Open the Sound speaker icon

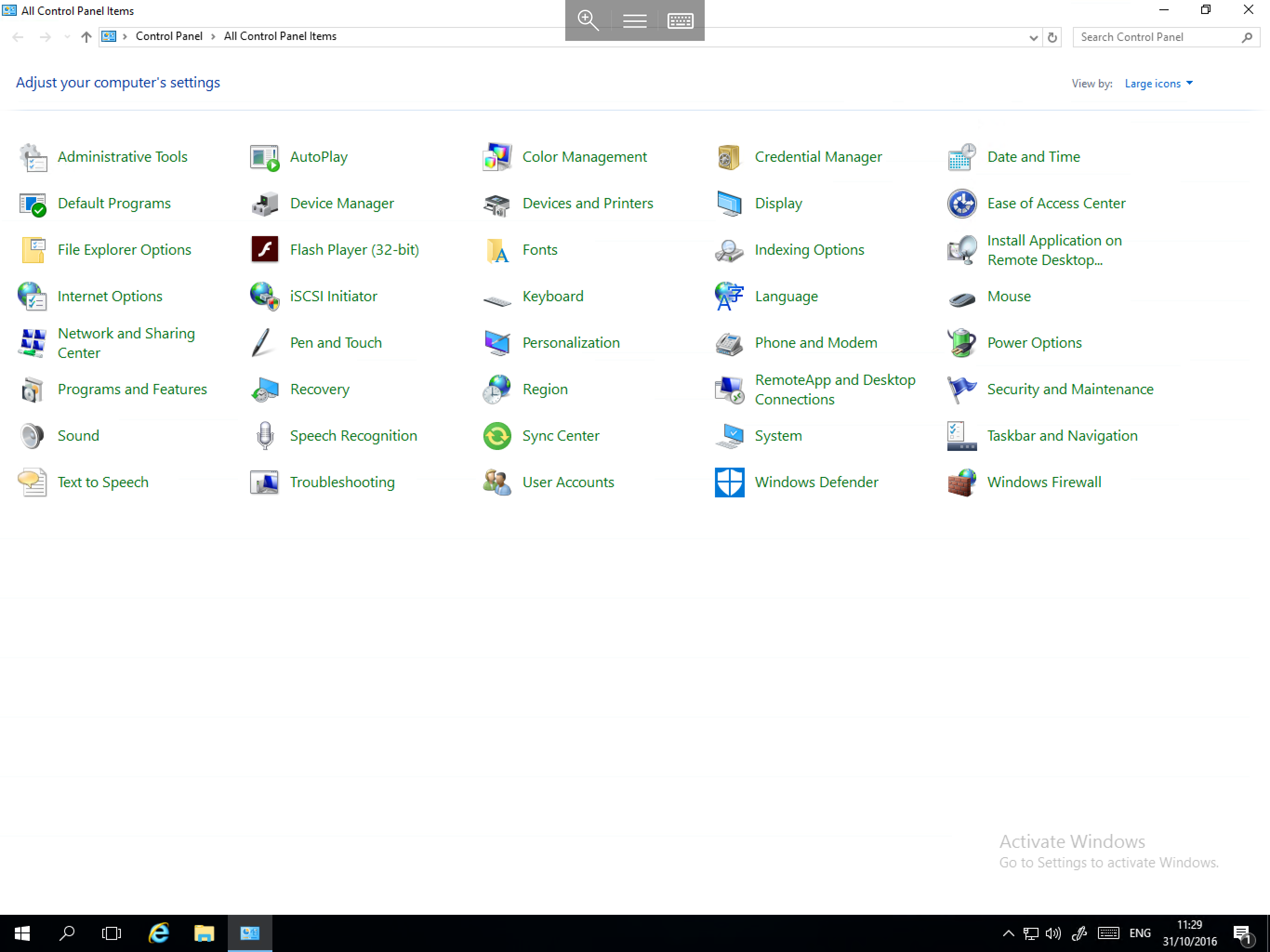click(33, 436)
